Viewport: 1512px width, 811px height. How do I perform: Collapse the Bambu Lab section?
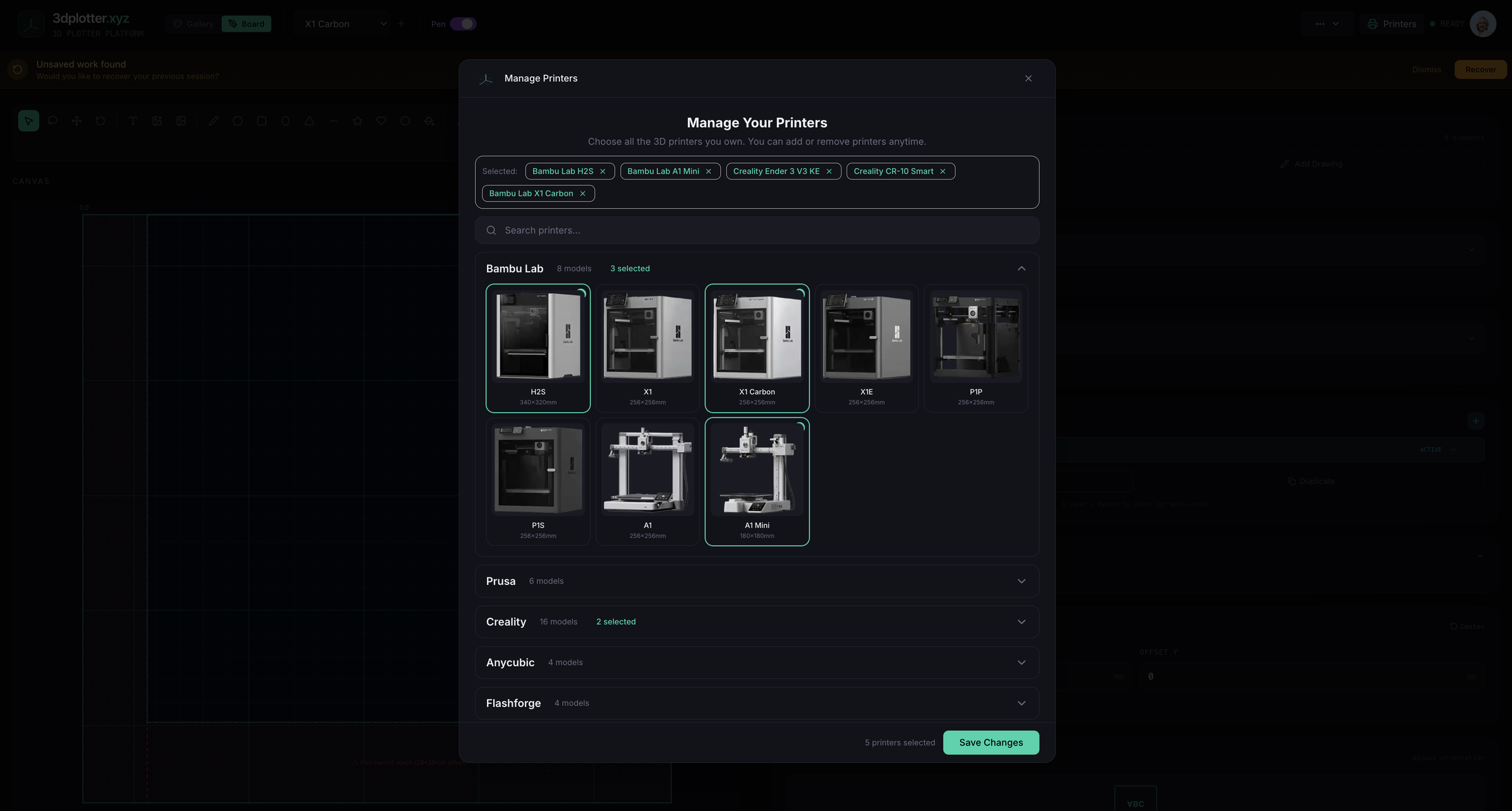[x=1021, y=269]
